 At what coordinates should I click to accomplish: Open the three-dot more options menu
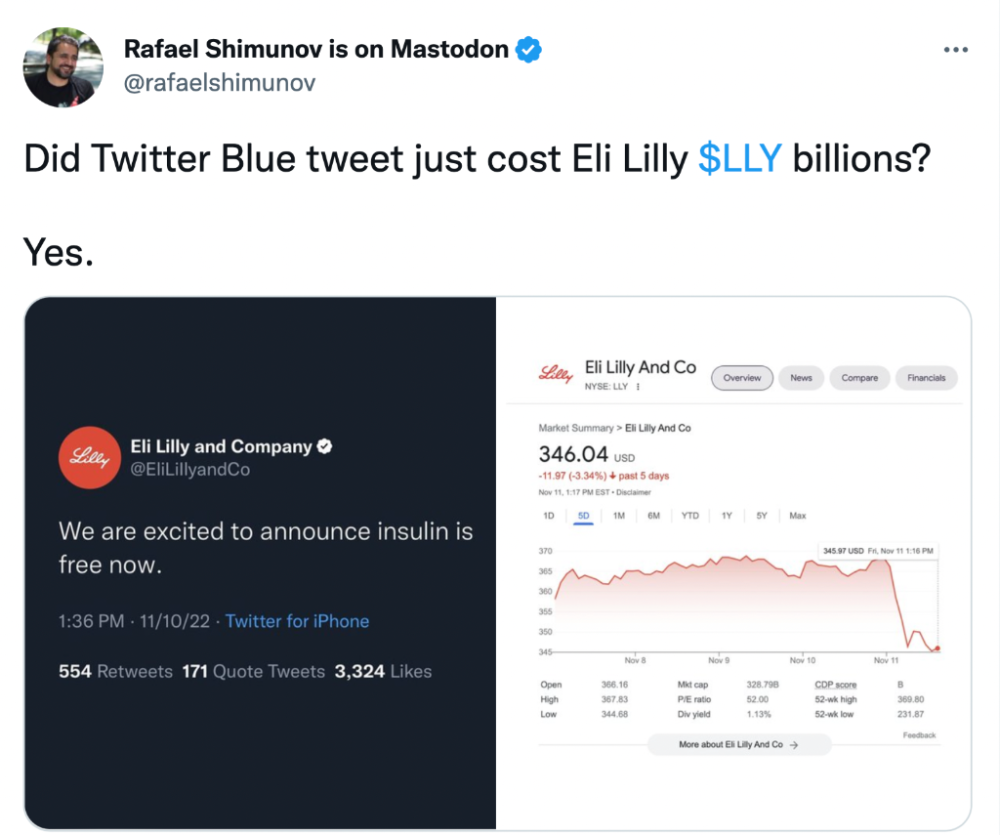(955, 50)
